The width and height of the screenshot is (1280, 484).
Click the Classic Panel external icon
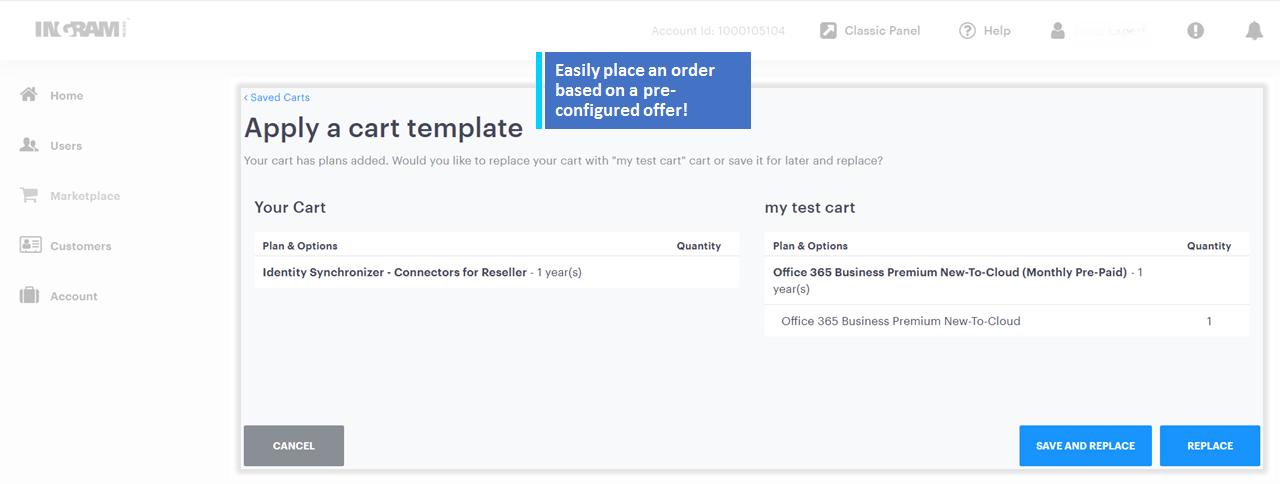[828, 31]
